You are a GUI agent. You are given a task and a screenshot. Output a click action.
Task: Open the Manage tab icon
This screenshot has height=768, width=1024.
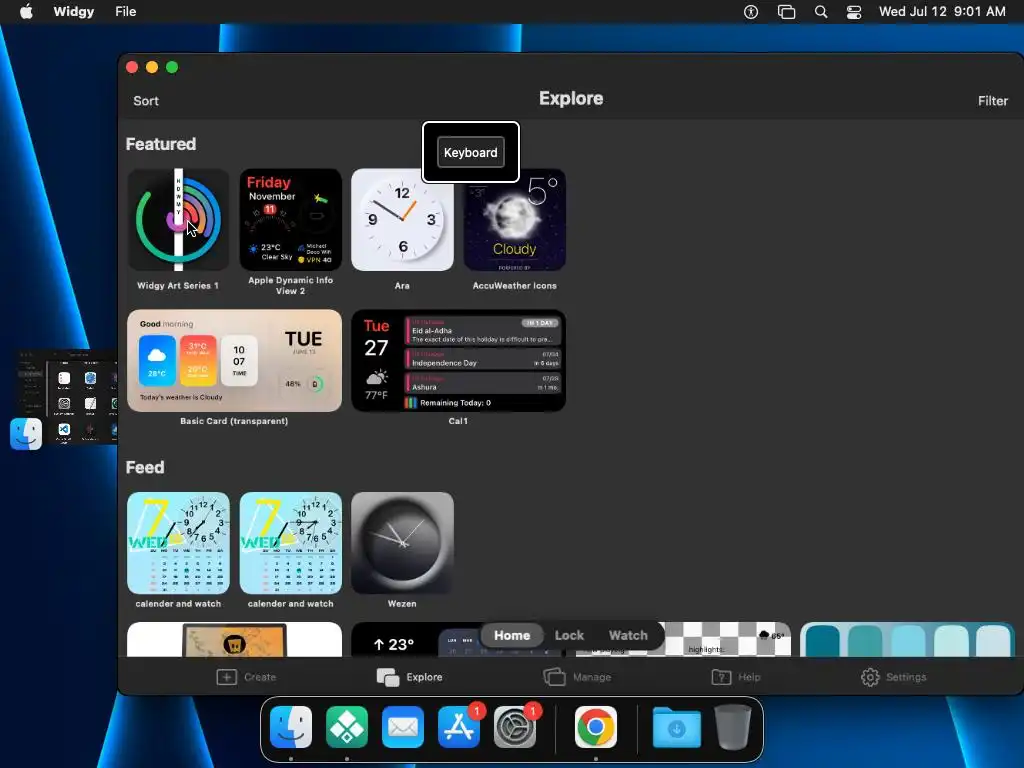pos(554,677)
